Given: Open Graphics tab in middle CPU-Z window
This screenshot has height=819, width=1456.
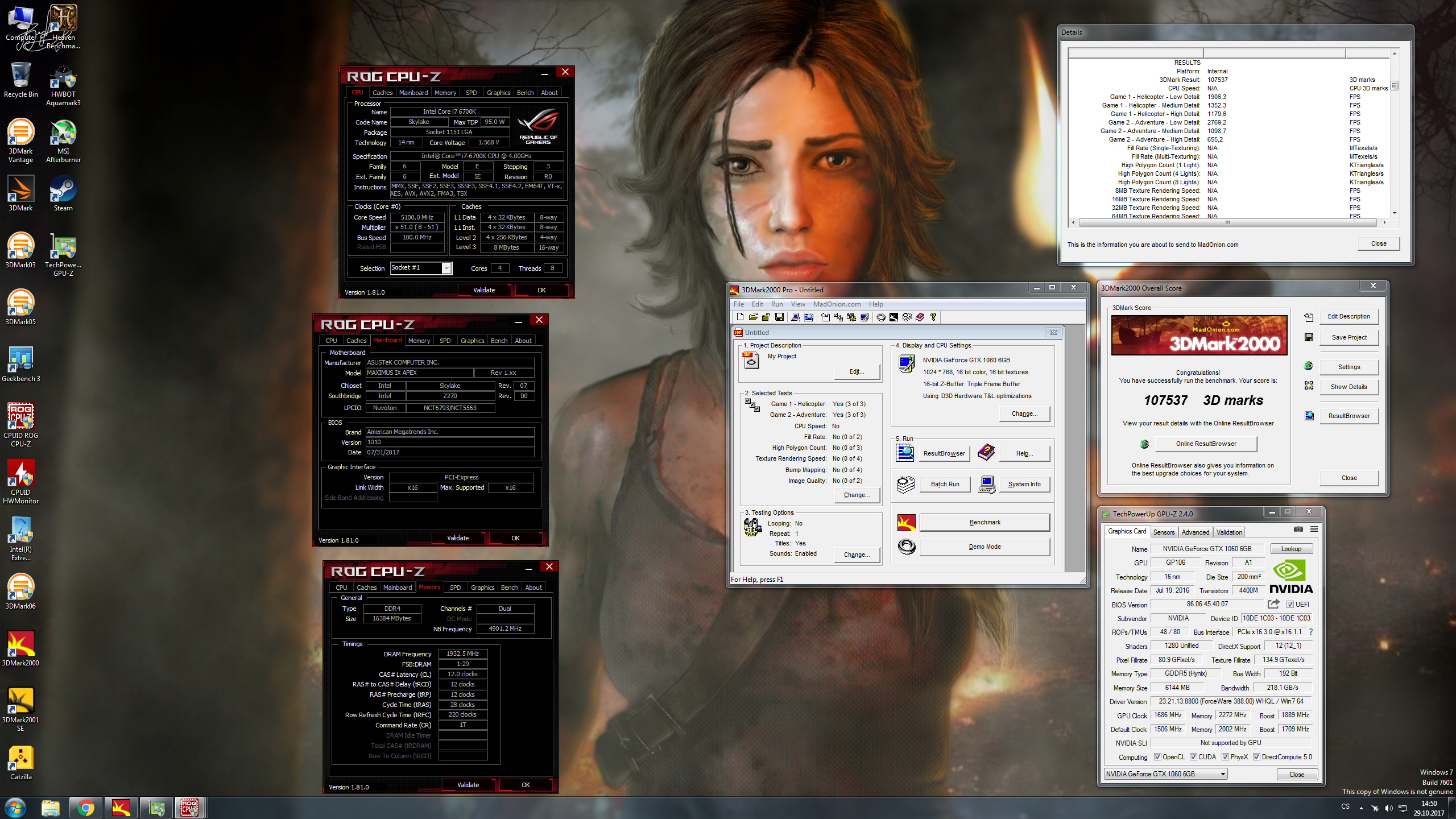Looking at the screenshot, I should (472, 341).
